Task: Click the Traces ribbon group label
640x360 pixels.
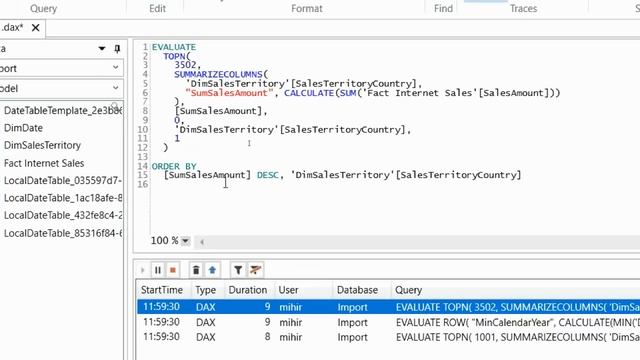Action: click(x=523, y=9)
